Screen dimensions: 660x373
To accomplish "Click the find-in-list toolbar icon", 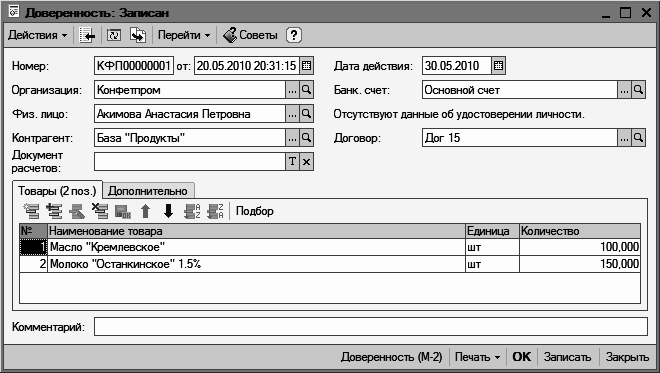I will click(x=87, y=35).
